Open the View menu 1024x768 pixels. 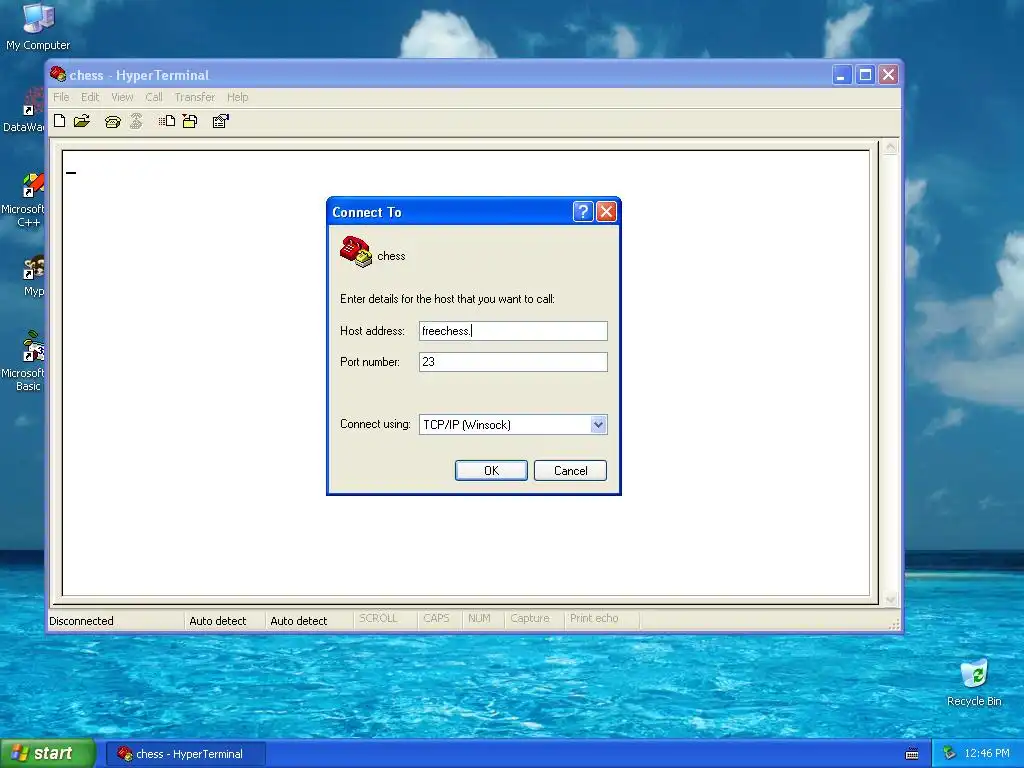pyautogui.click(x=122, y=97)
